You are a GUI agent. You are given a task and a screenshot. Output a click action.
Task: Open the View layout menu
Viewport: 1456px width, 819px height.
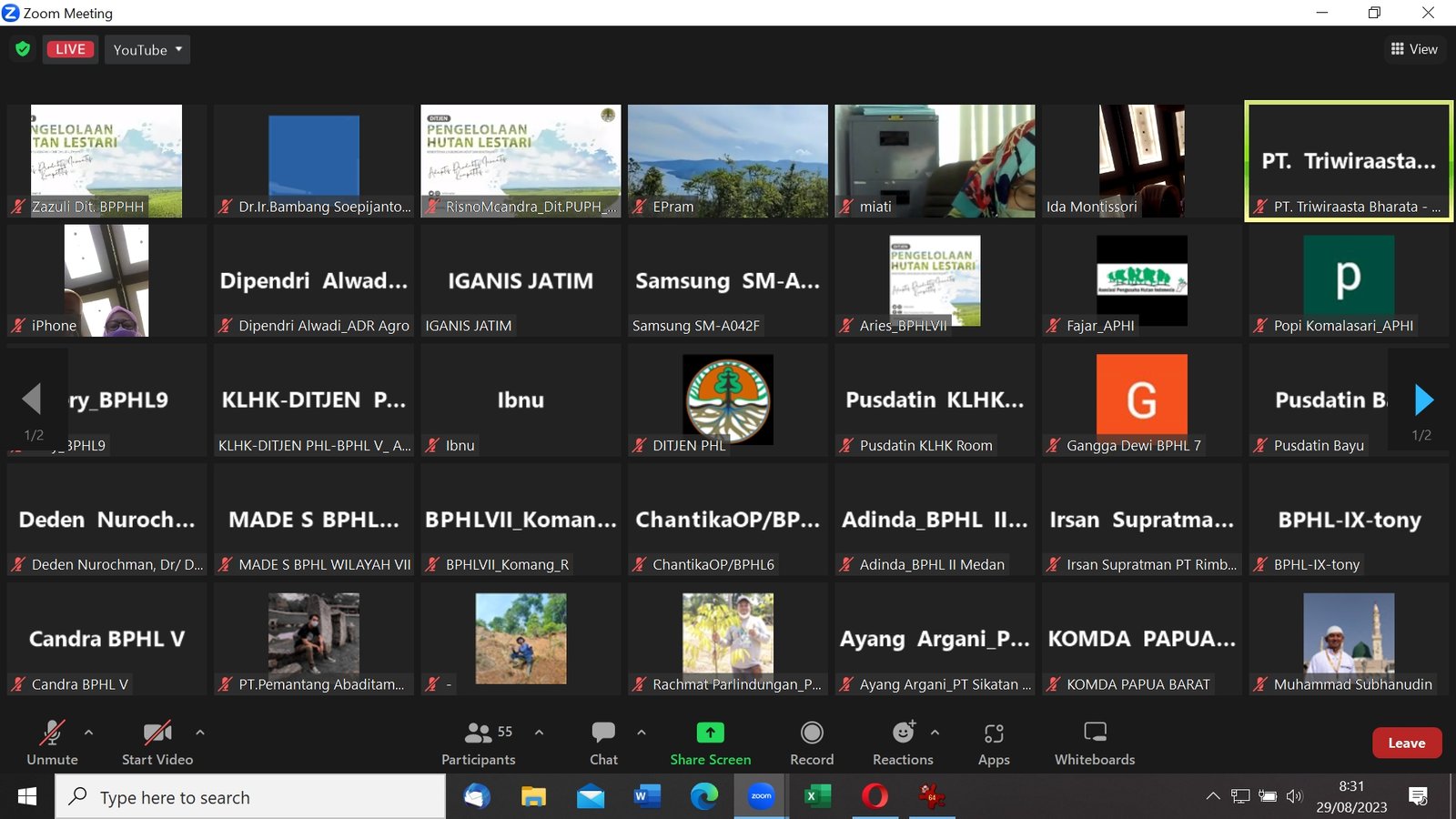[1414, 49]
